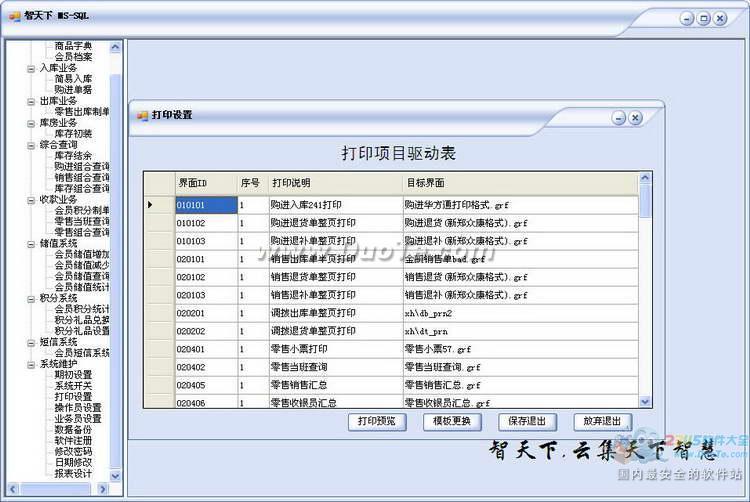750x502 pixels.
Task: Click the sidebar's horizontal scrollbar right arrow
Action: point(102,488)
